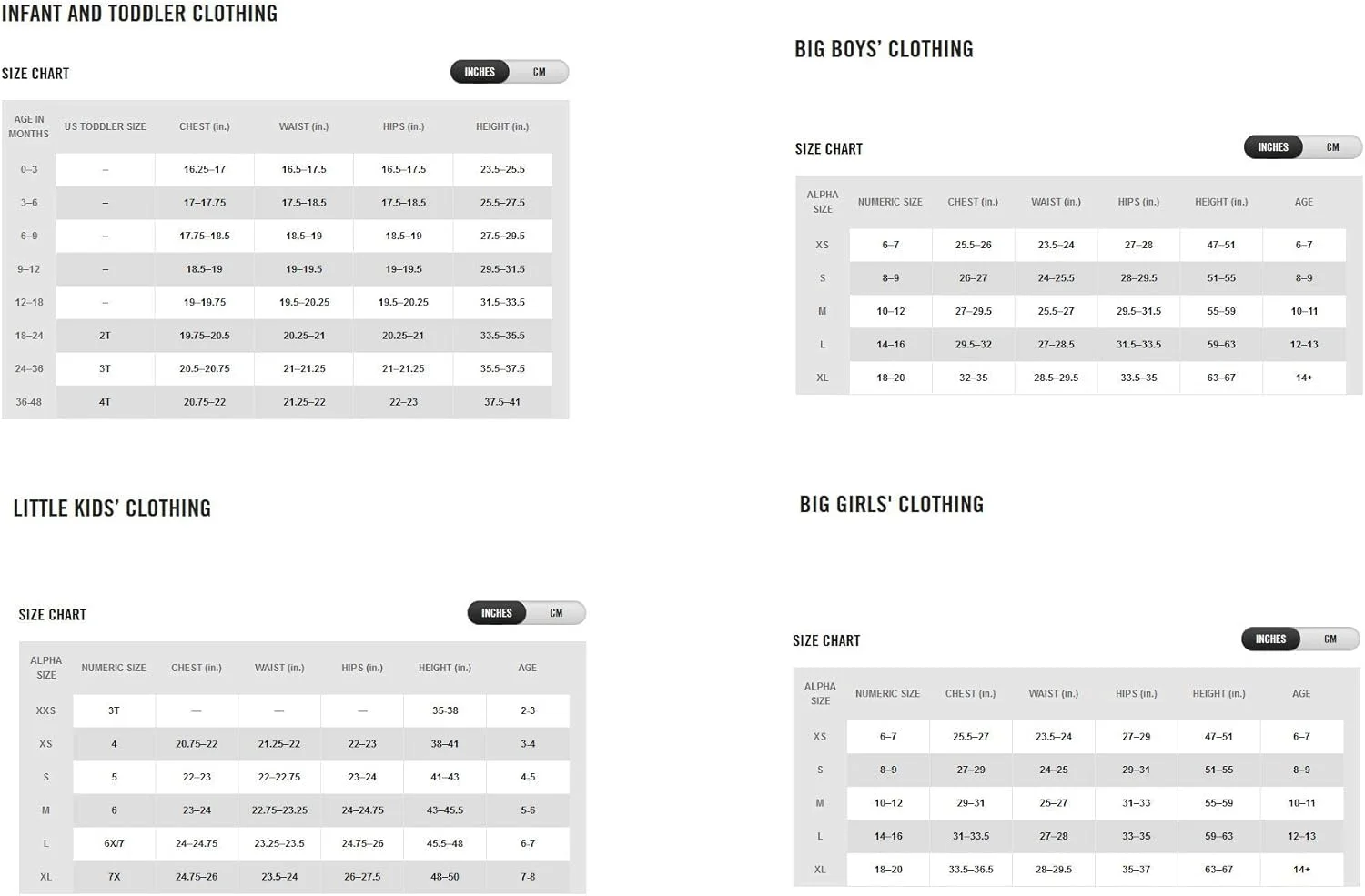
Task: Click Big Boys' XL numeric size 18–20
Action: 890,378
